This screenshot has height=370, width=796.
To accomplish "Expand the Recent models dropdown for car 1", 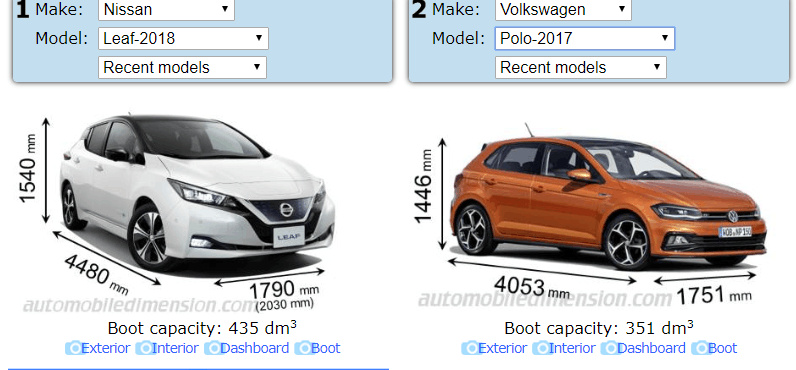I will [x=182, y=68].
